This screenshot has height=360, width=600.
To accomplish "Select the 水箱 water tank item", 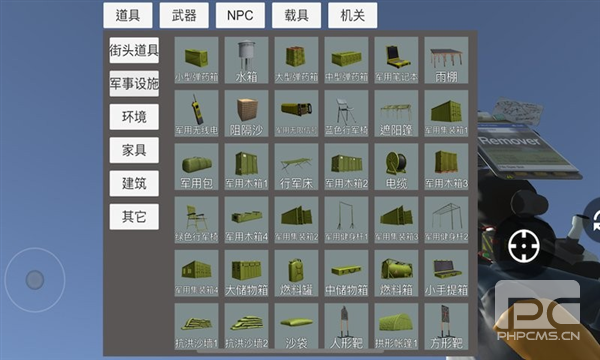I will click(246, 60).
